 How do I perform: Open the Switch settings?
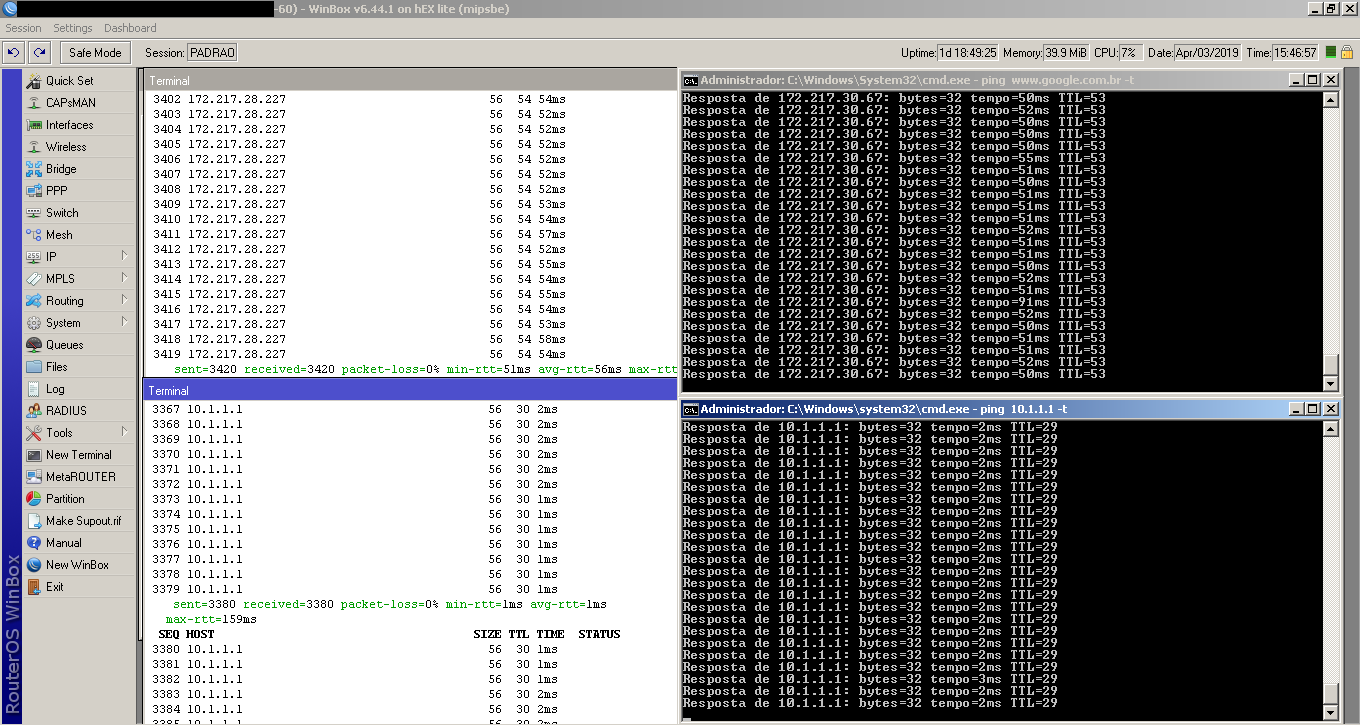pyautogui.click(x=62, y=213)
